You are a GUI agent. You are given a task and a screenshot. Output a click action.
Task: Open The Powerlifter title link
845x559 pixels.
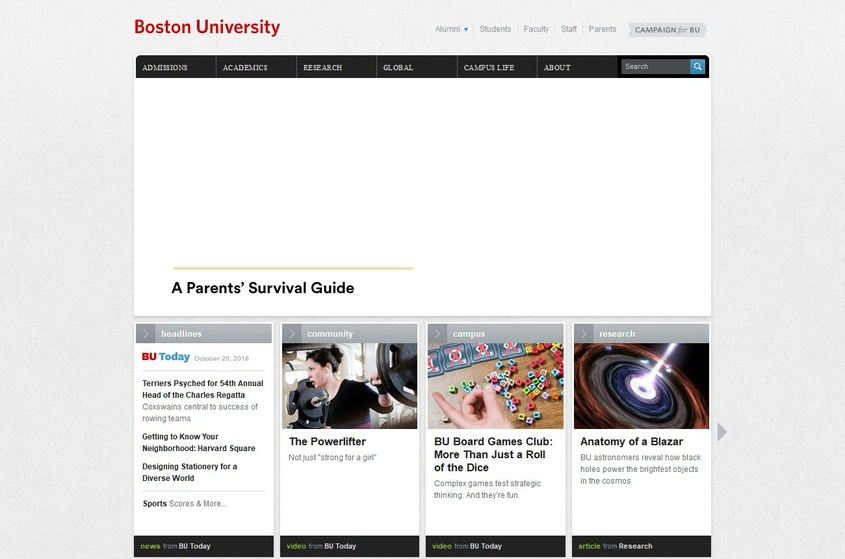pyautogui.click(x=327, y=441)
